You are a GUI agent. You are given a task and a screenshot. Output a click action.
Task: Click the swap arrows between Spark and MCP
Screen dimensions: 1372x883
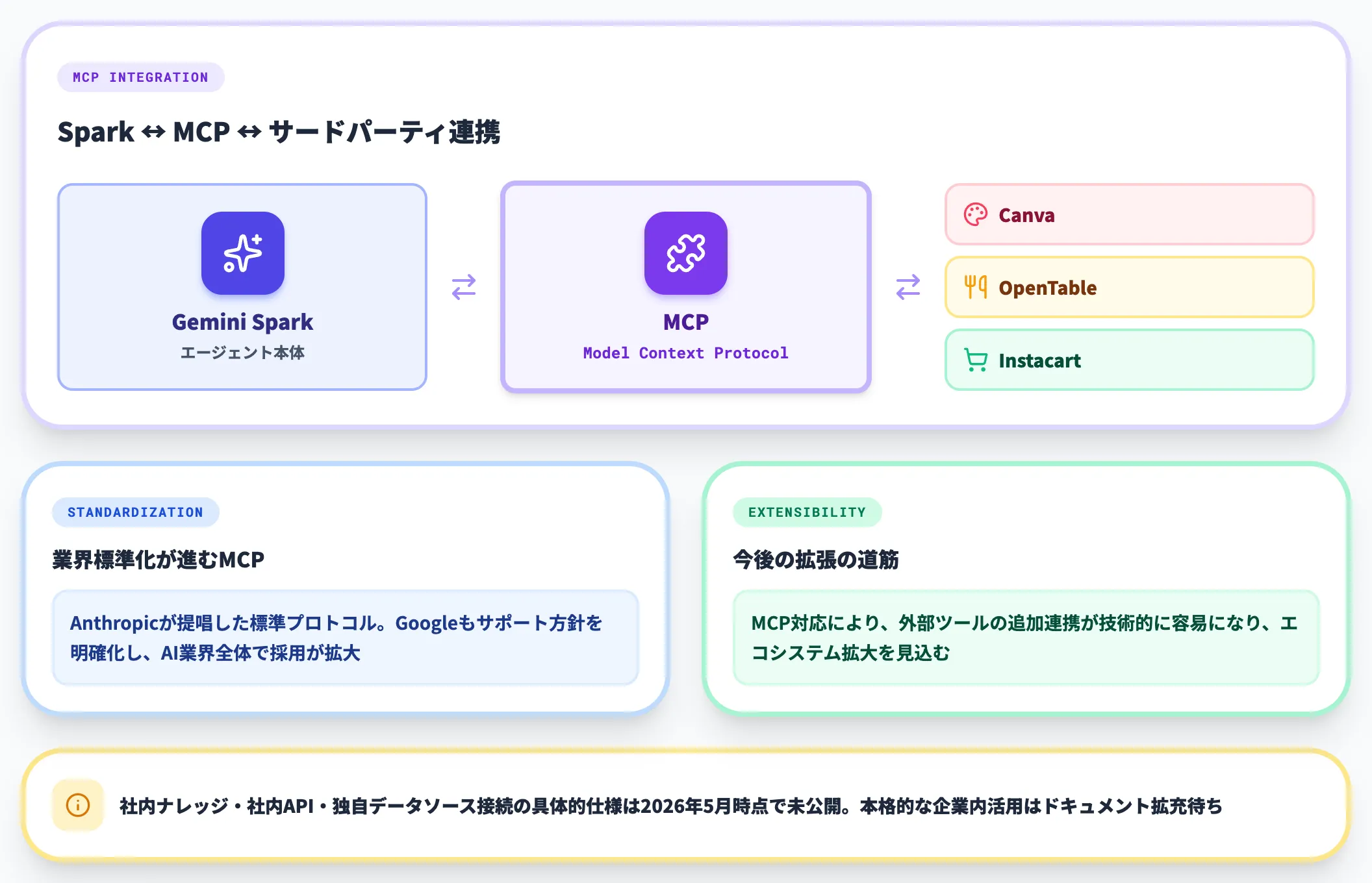pos(464,287)
